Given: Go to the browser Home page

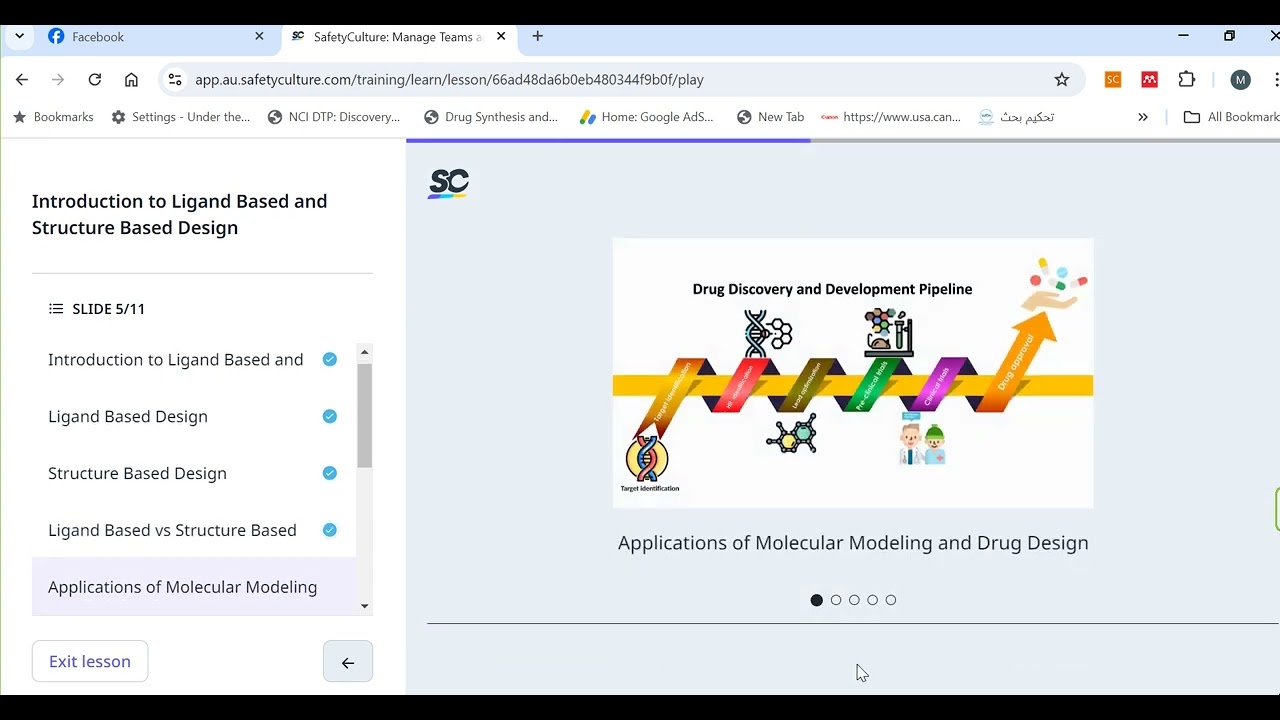Looking at the screenshot, I should pyautogui.click(x=131, y=80).
